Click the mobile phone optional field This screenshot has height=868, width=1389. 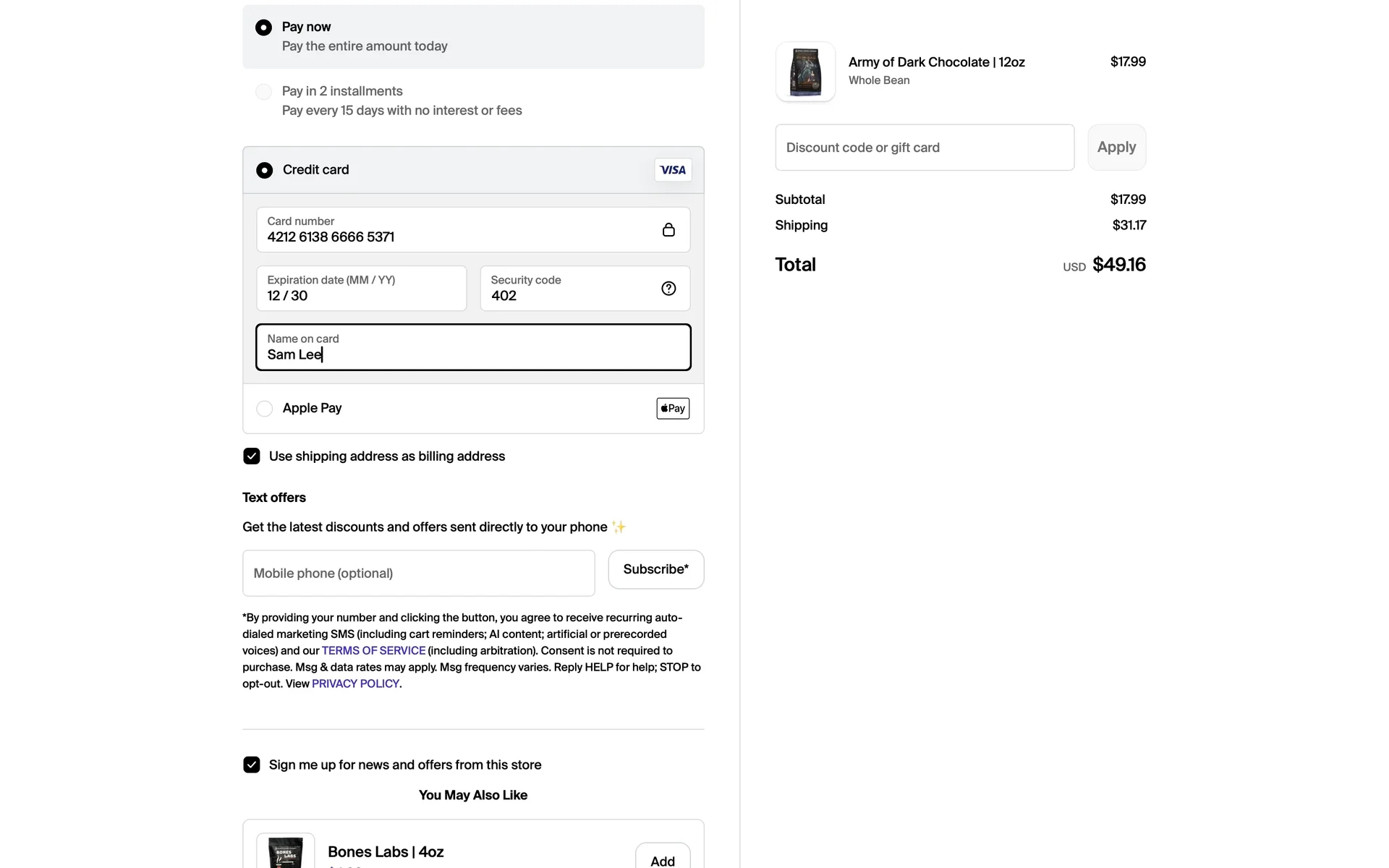pos(418,574)
